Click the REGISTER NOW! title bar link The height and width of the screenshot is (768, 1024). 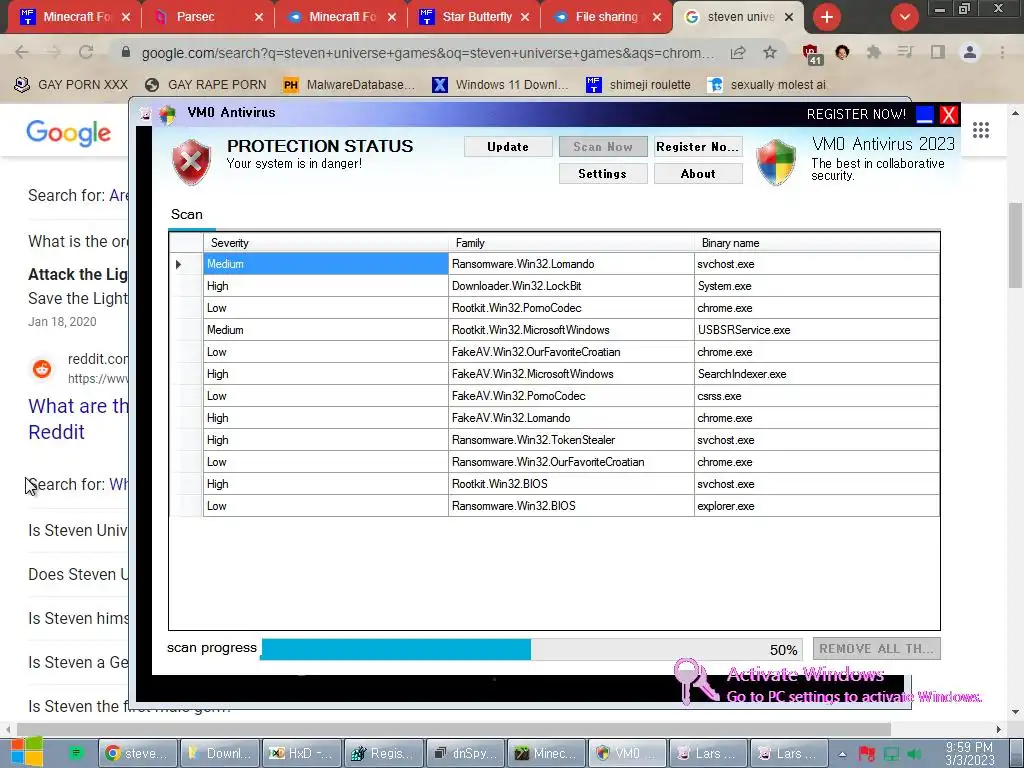click(x=856, y=114)
